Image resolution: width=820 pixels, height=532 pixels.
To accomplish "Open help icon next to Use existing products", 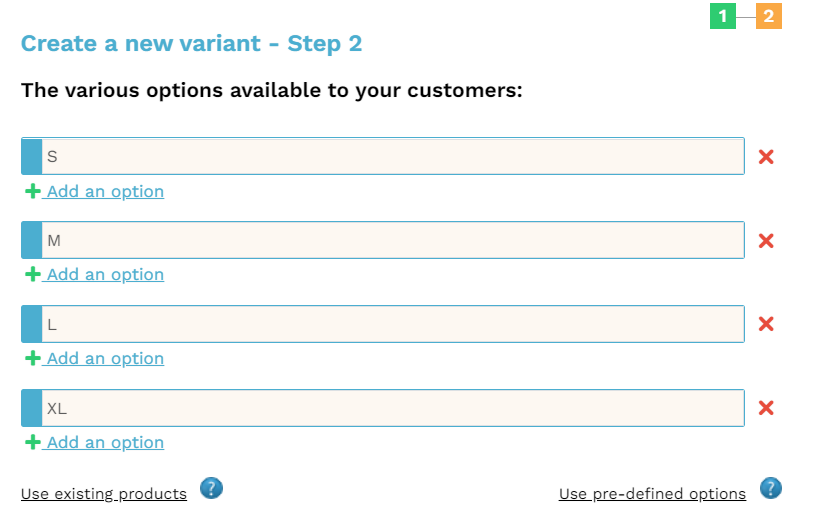I will coord(211,488).
